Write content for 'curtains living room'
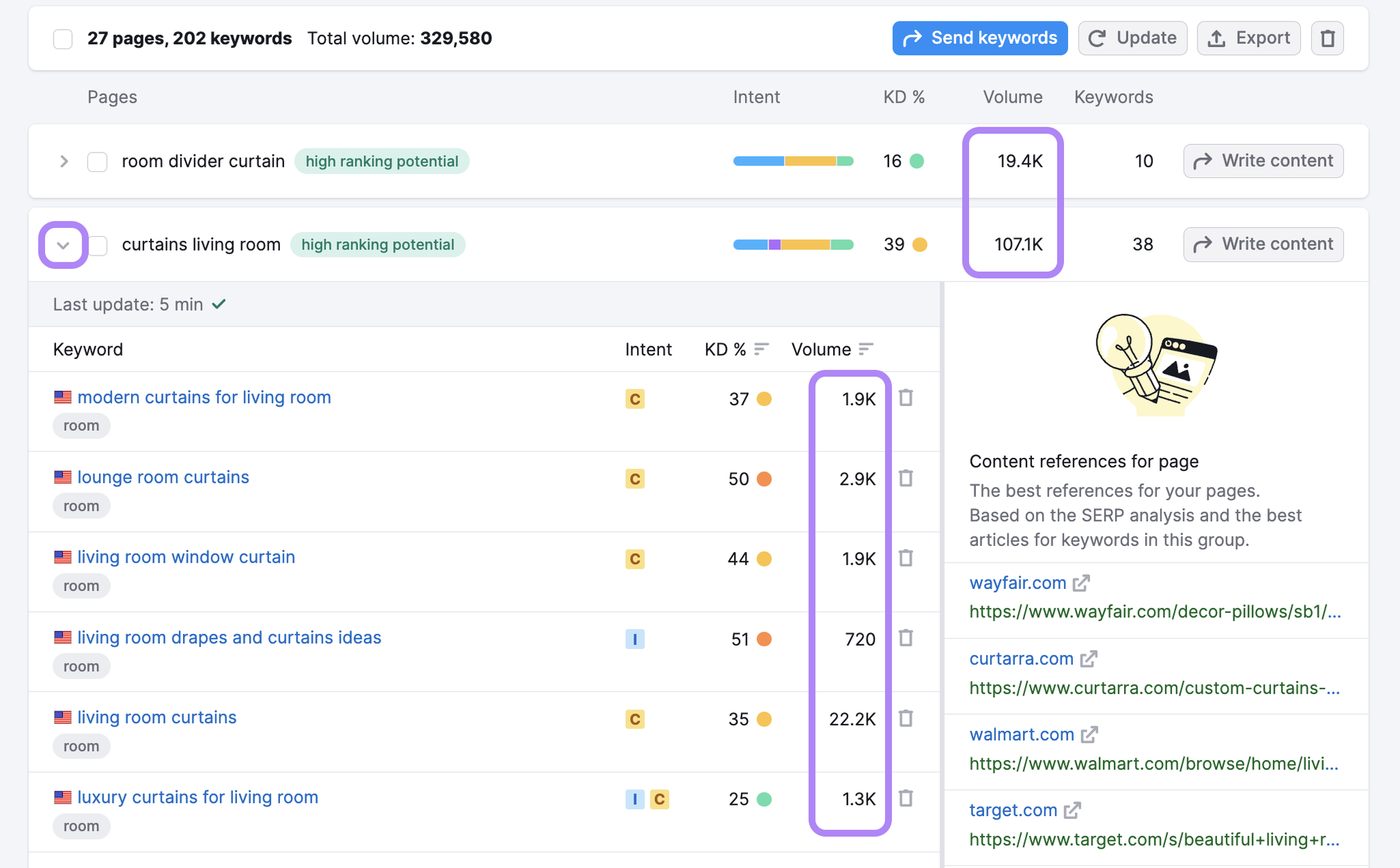This screenshot has width=1400, height=868. pyautogui.click(x=1263, y=245)
